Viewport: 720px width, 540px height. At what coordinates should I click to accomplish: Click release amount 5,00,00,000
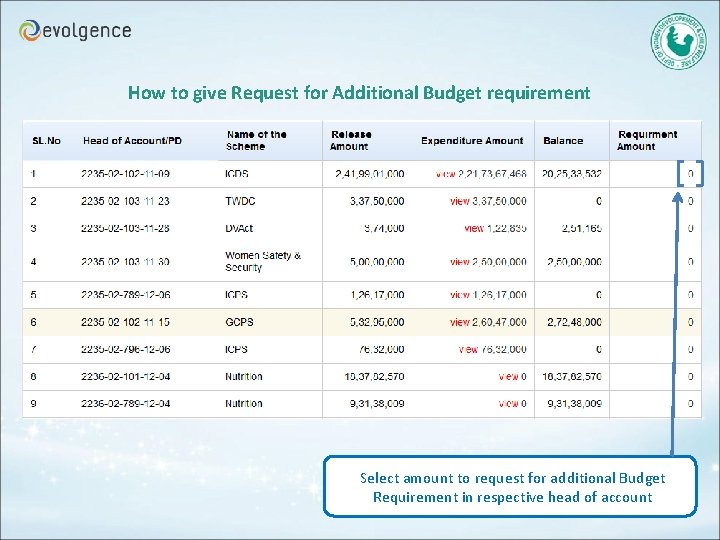click(x=377, y=262)
